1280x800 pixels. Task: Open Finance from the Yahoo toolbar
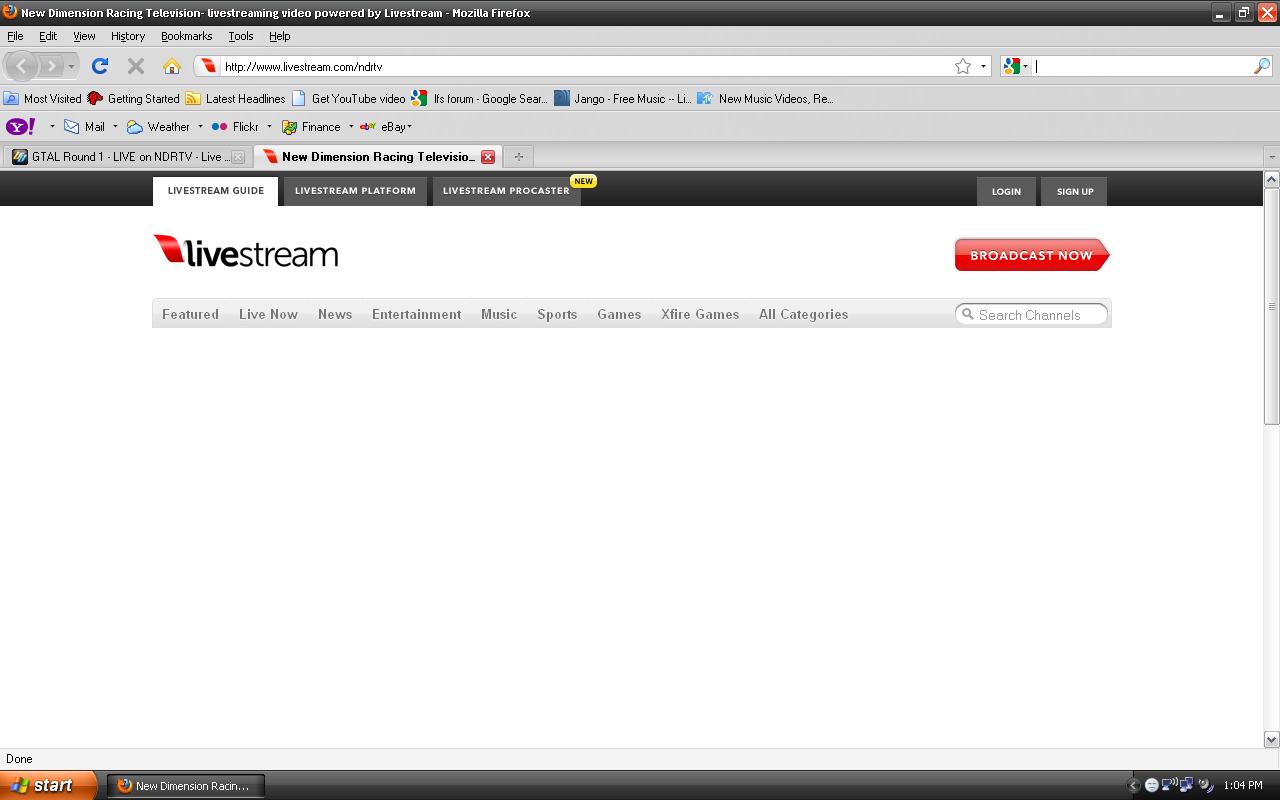[x=311, y=127]
